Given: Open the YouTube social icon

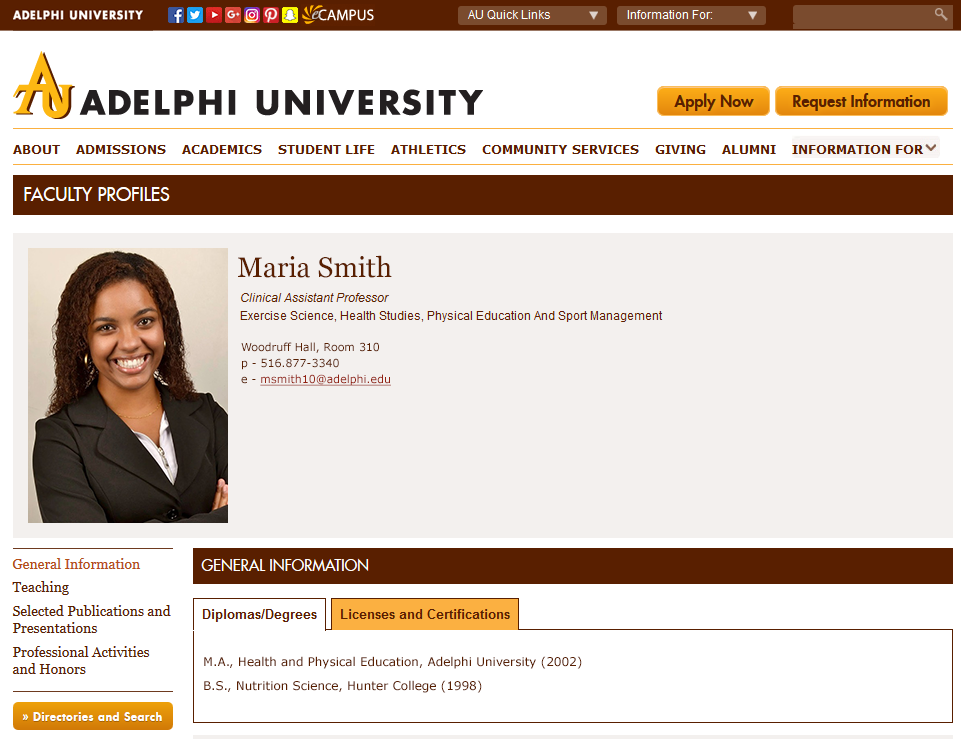Looking at the screenshot, I should 214,15.
